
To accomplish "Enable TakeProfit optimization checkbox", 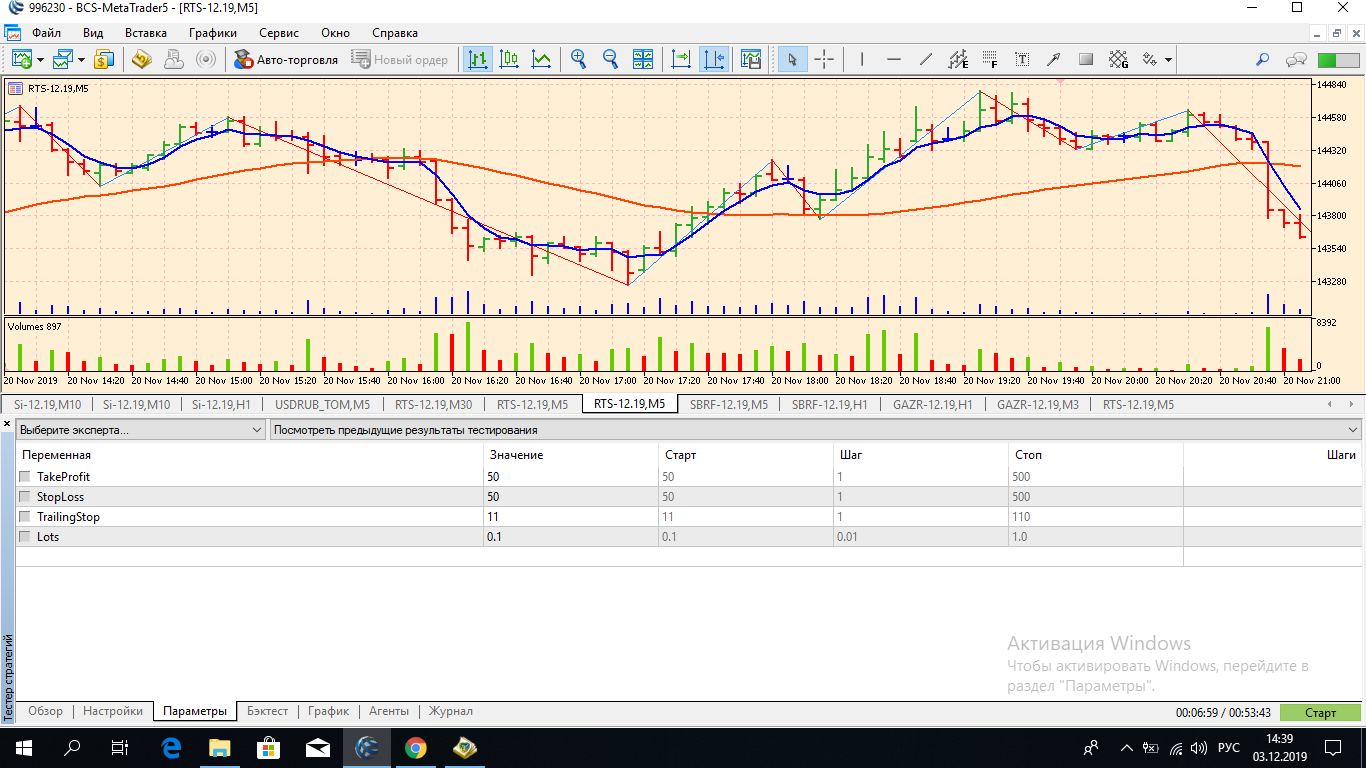I will tap(25, 477).
